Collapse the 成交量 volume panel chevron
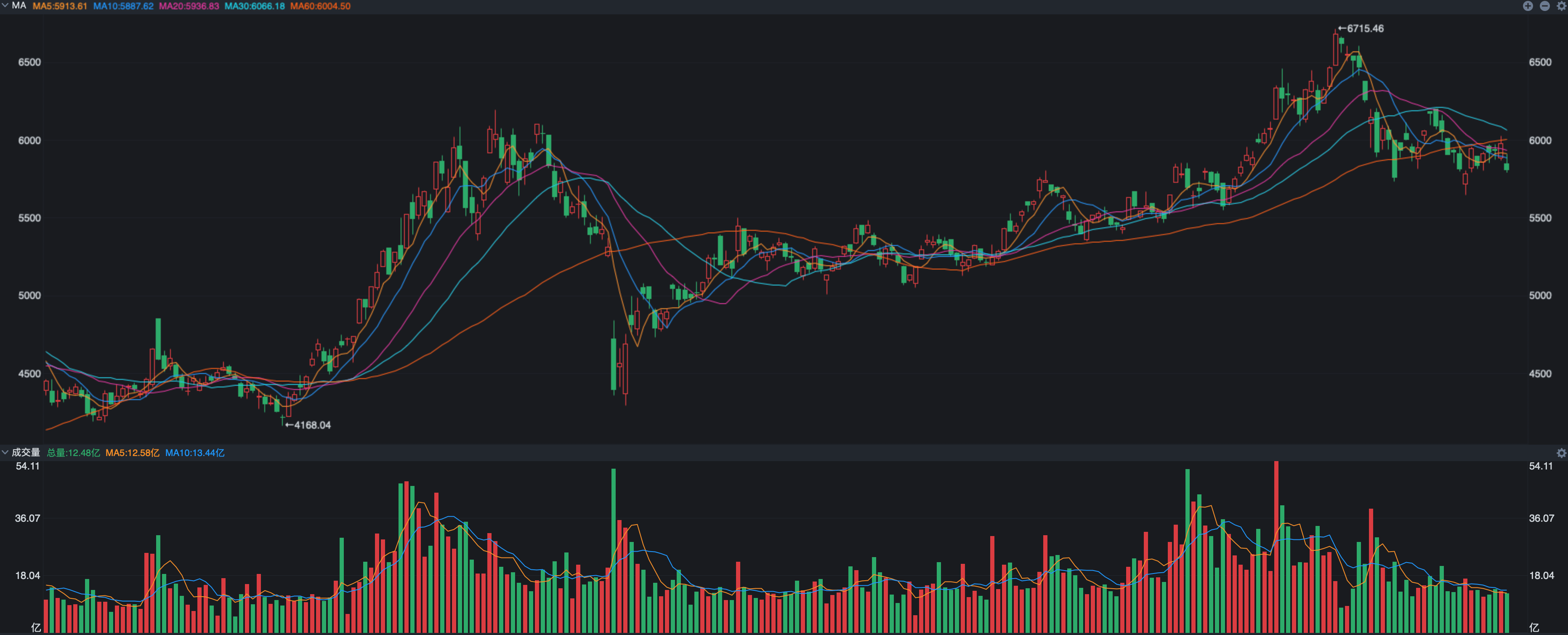1568x635 pixels. (5, 452)
